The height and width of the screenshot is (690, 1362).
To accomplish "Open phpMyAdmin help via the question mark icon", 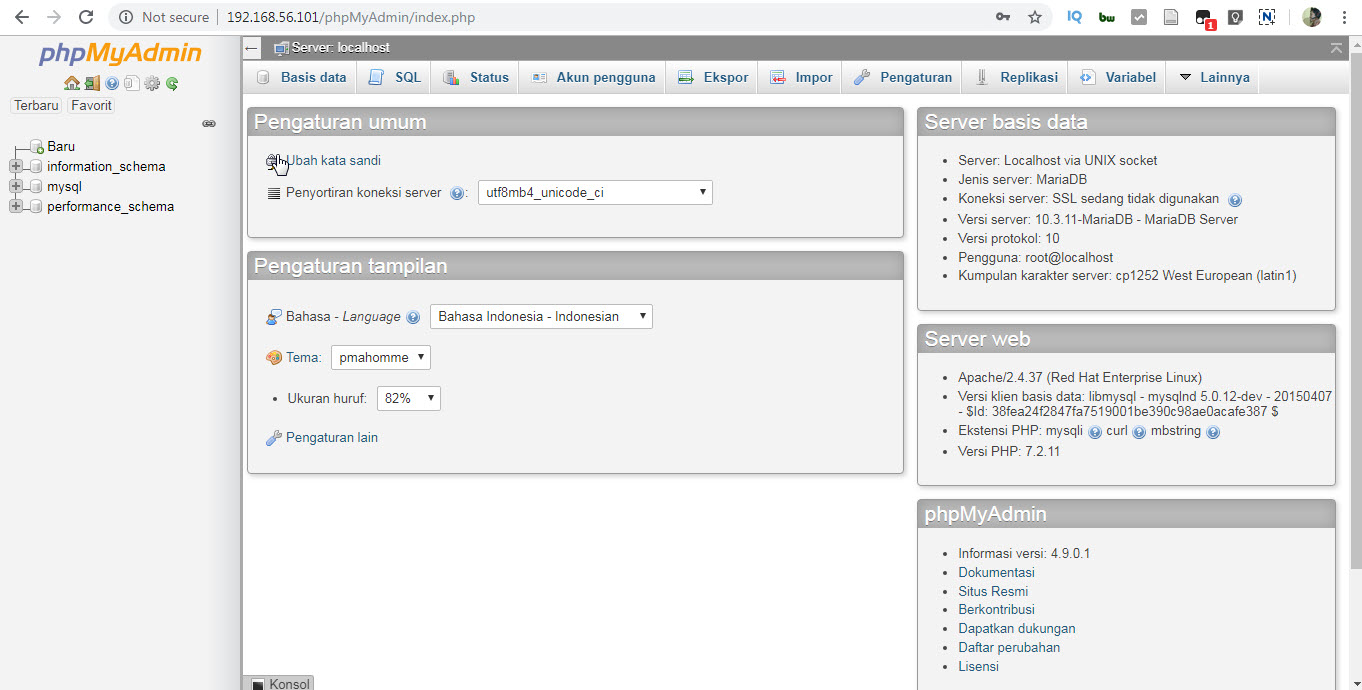I will (x=111, y=83).
